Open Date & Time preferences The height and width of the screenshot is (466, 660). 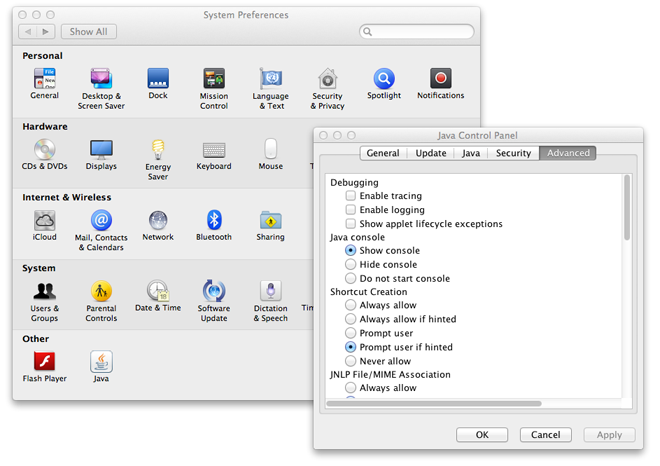[158, 296]
